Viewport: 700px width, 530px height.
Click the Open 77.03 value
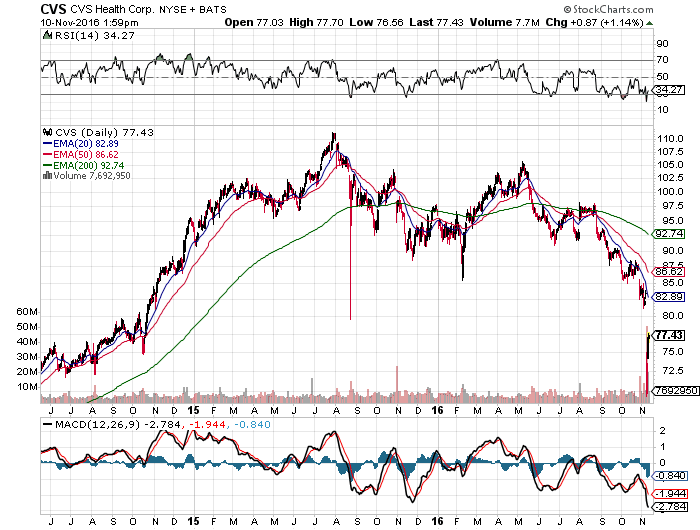tap(254, 22)
